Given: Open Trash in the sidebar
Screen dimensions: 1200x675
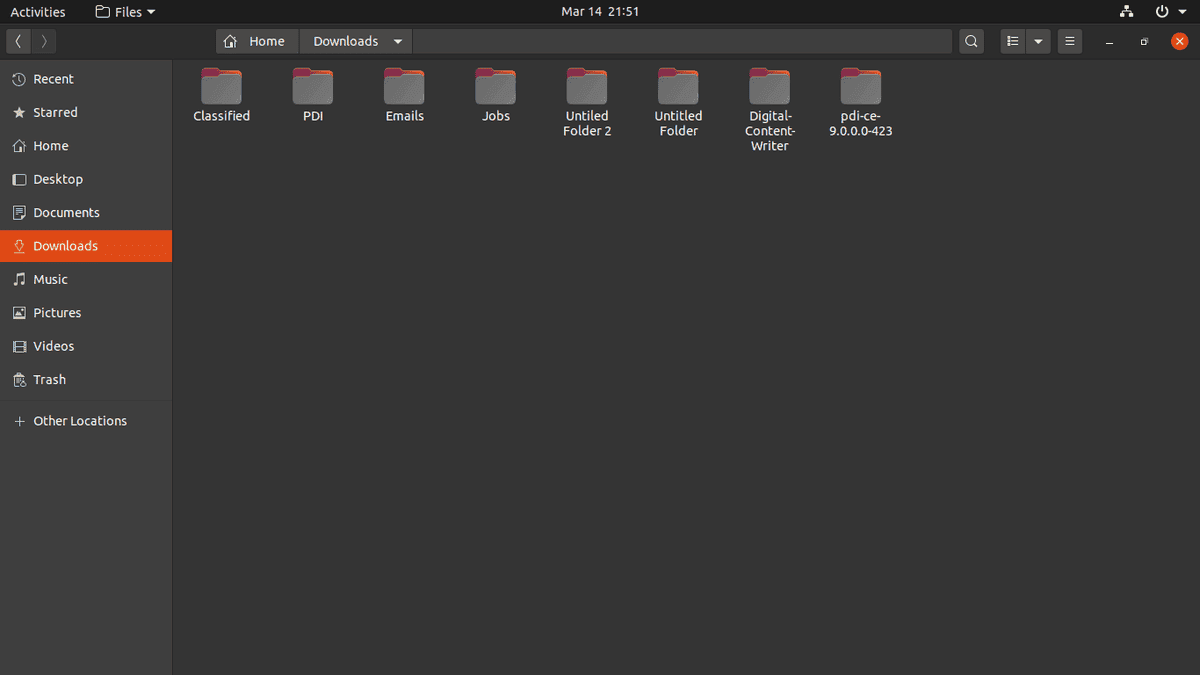Looking at the screenshot, I should click(86, 379).
